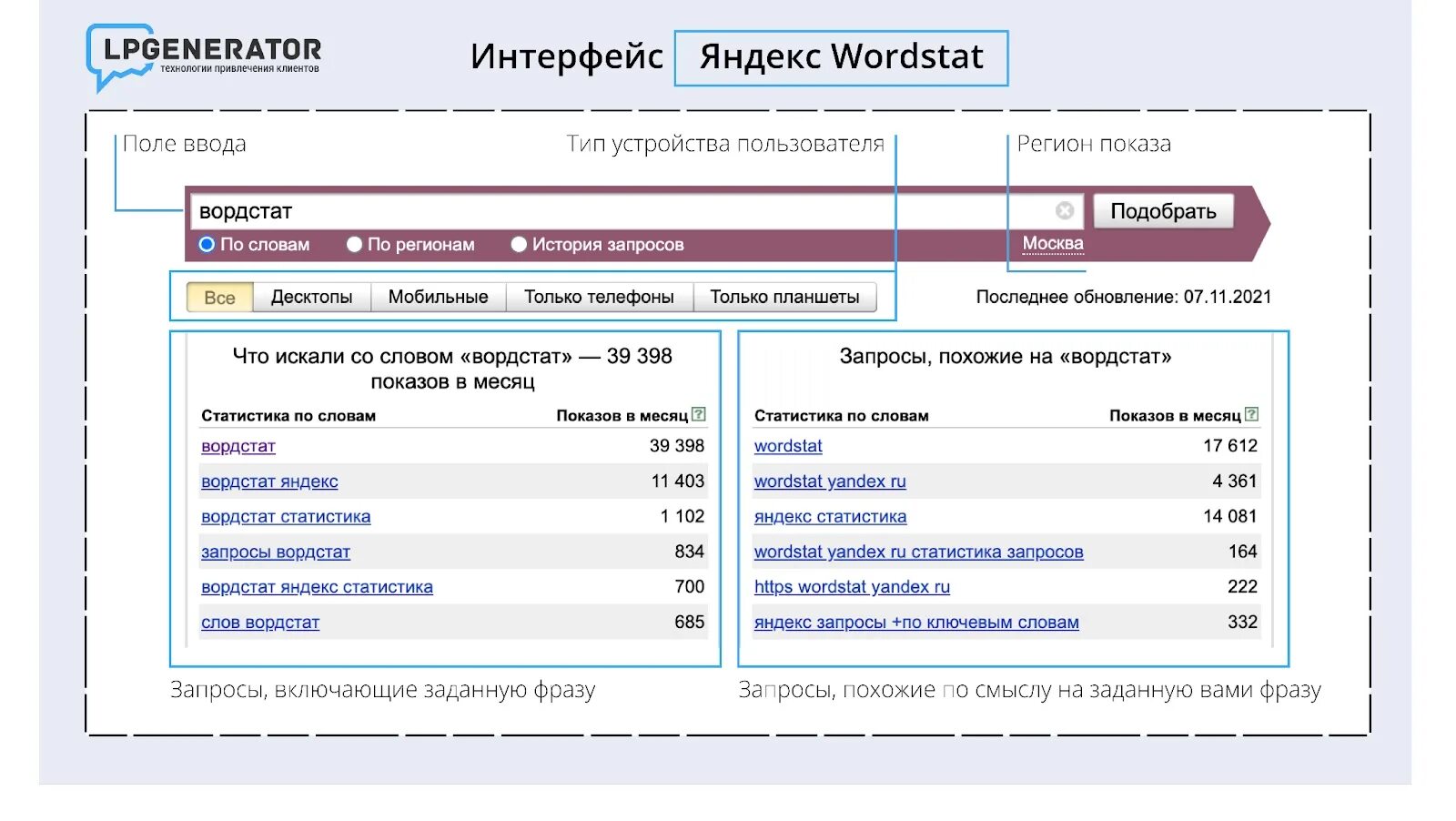Click the Подобрать button

click(1163, 211)
